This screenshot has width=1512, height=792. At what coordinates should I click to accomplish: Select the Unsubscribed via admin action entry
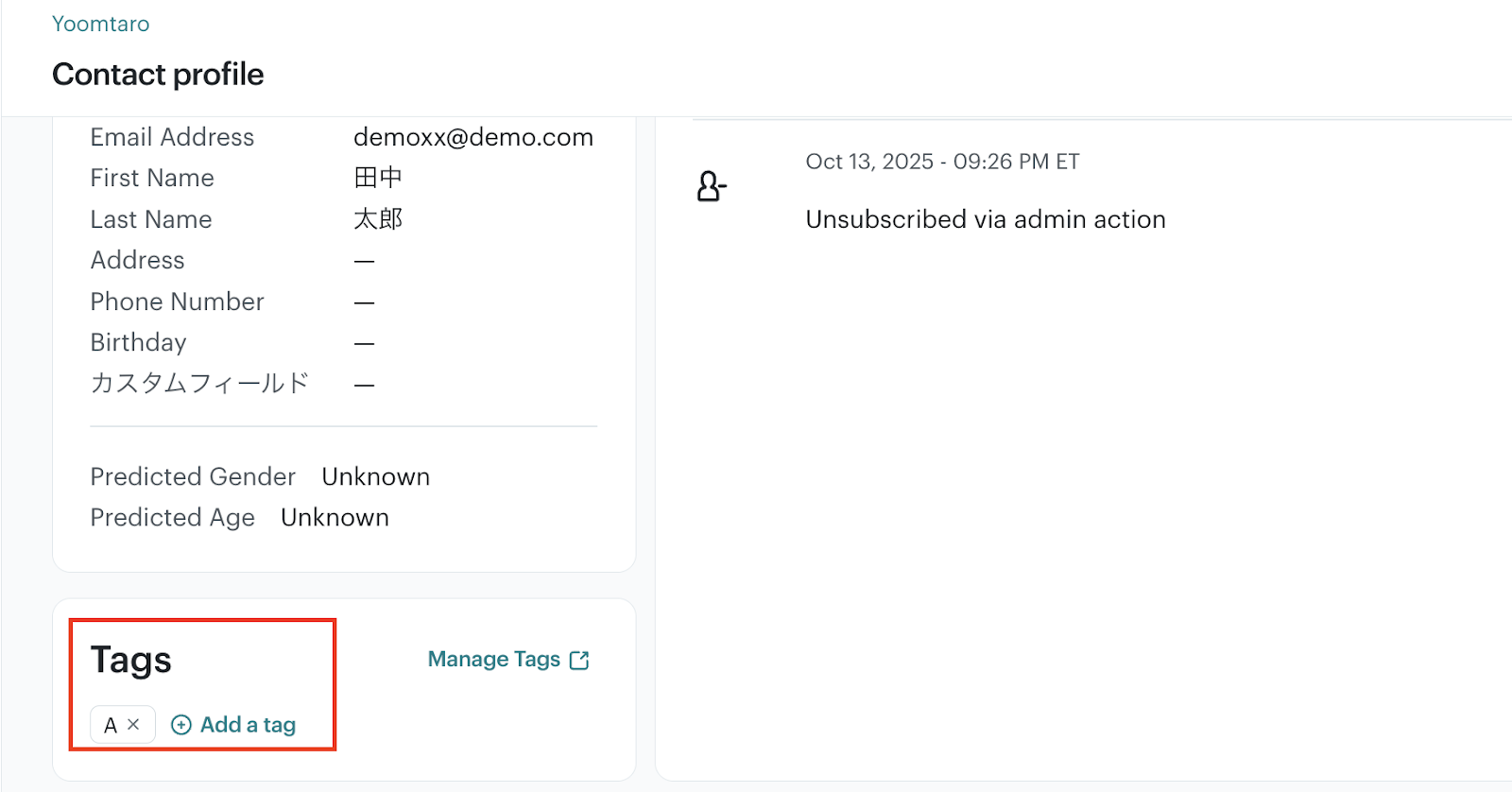pos(985,219)
